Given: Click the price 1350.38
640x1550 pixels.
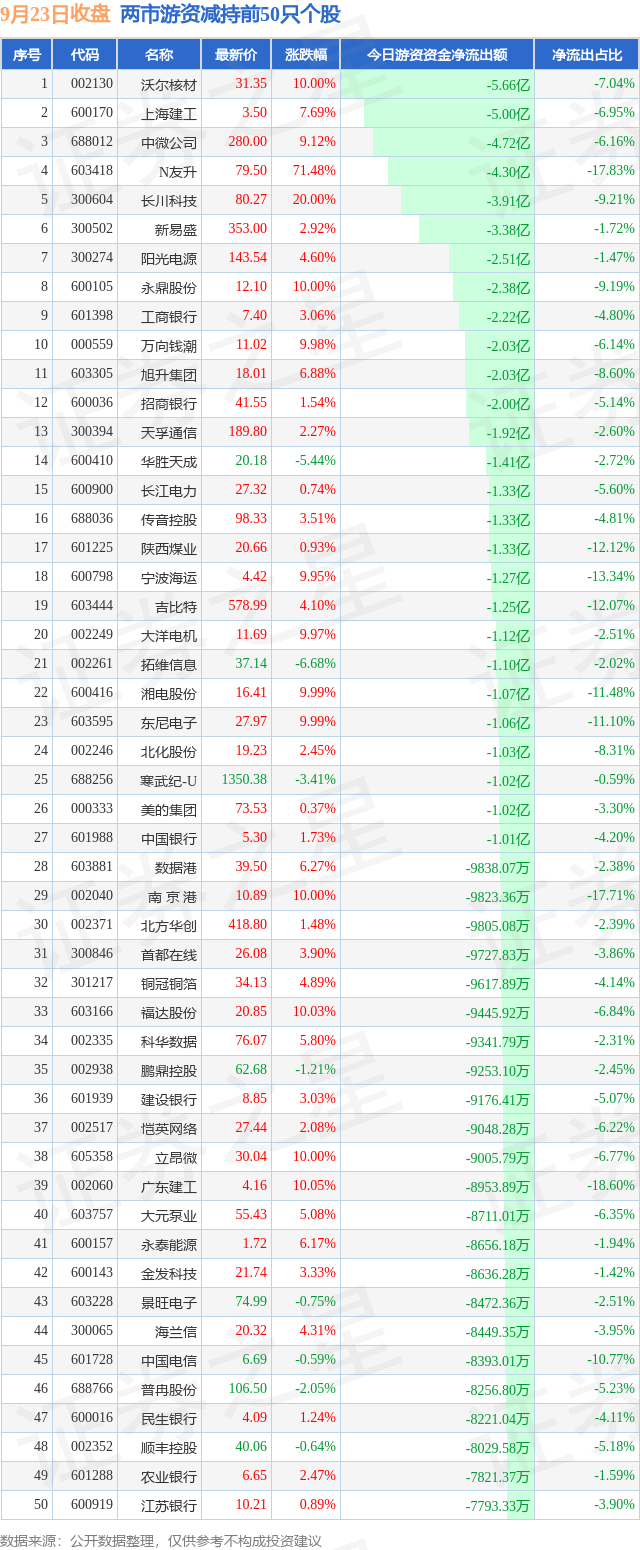Looking at the screenshot, I should (x=244, y=780).
